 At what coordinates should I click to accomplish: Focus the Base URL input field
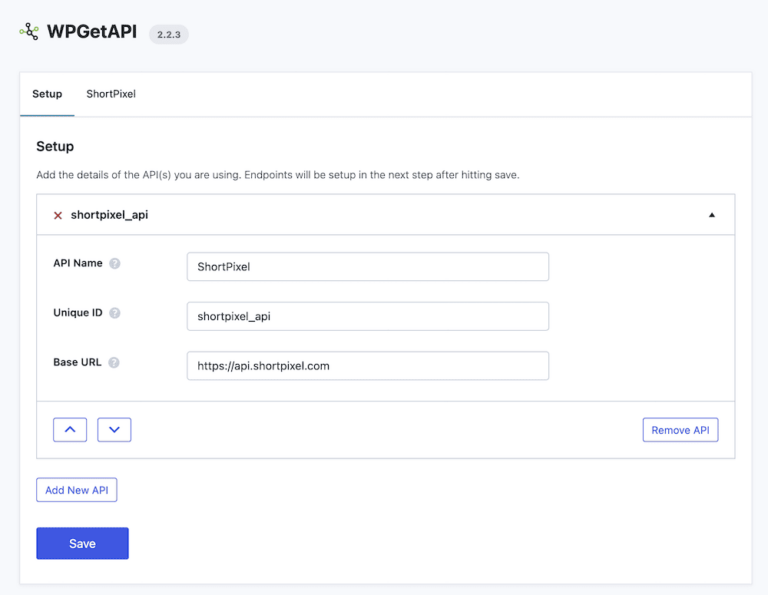(368, 365)
